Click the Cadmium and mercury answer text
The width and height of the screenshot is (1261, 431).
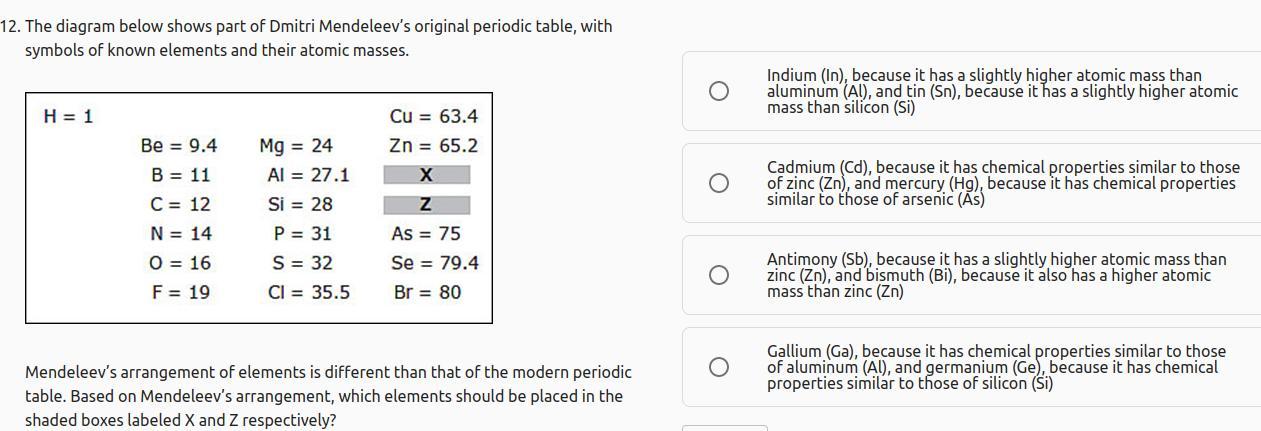pyautogui.click(x=1001, y=183)
